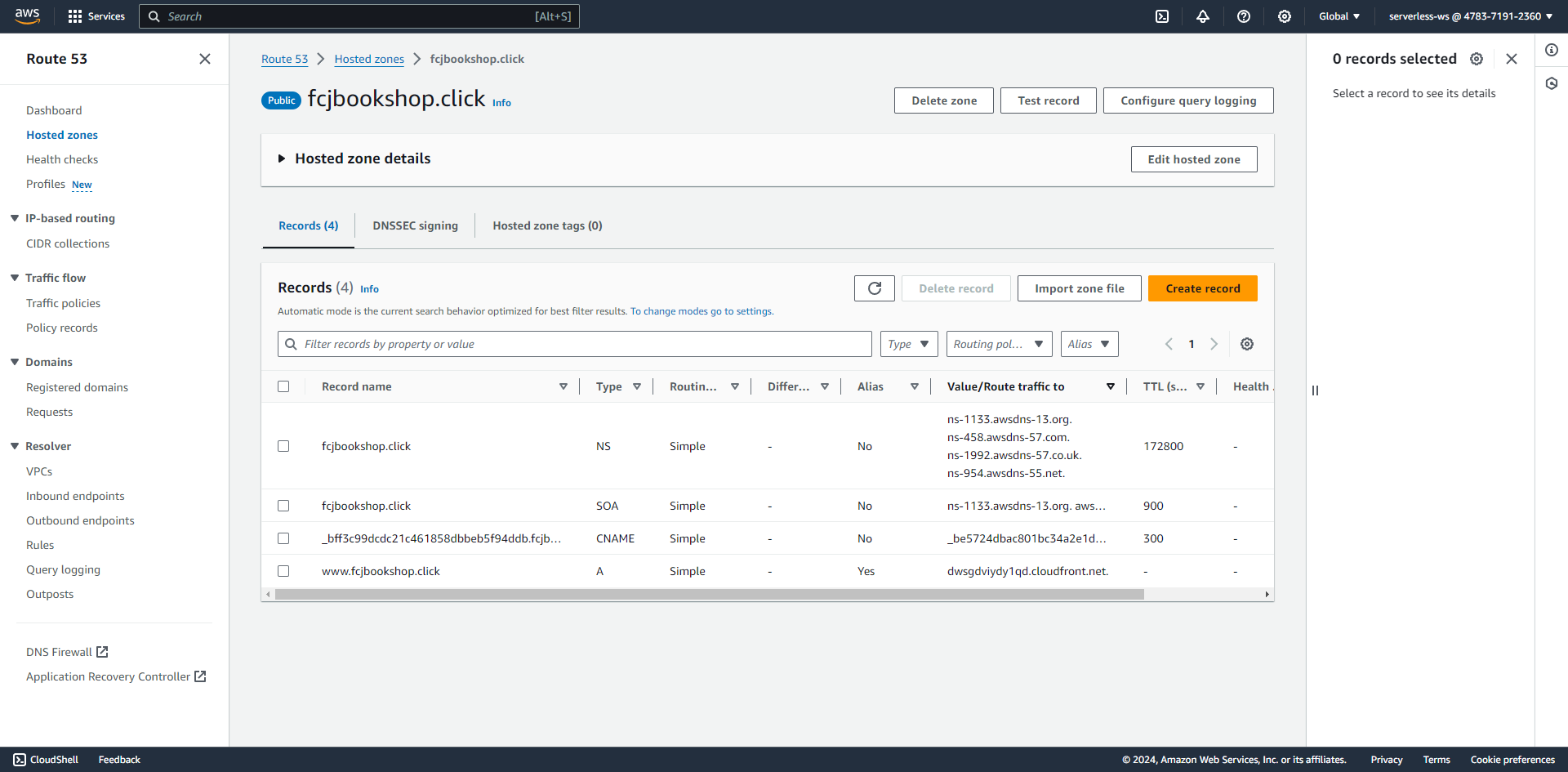Select the www.fcjbookshop.click record checkbox
Image resolution: width=1568 pixels, height=772 pixels.
283,571
